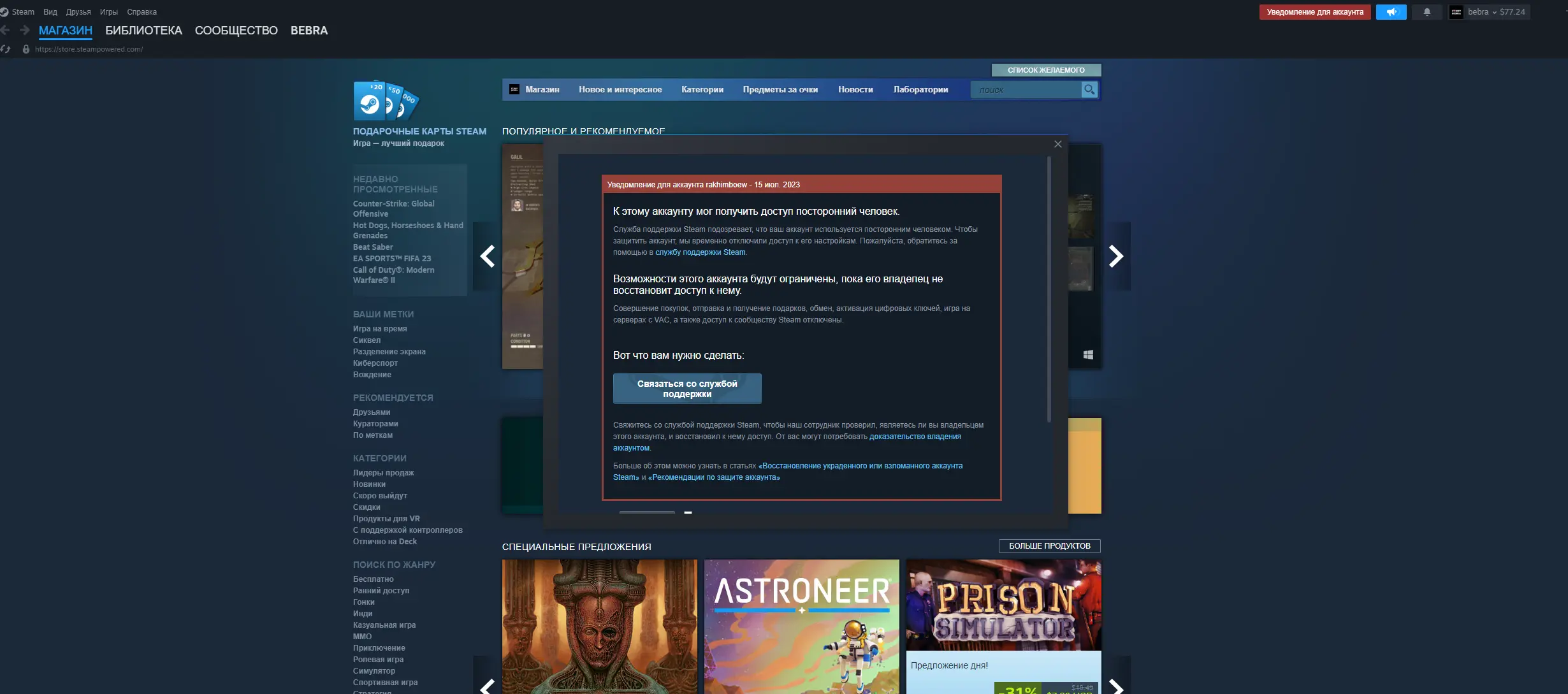Open EA SPORTS FIFA 23 recent item
This screenshot has height=694, width=1568.
(392, 259)
